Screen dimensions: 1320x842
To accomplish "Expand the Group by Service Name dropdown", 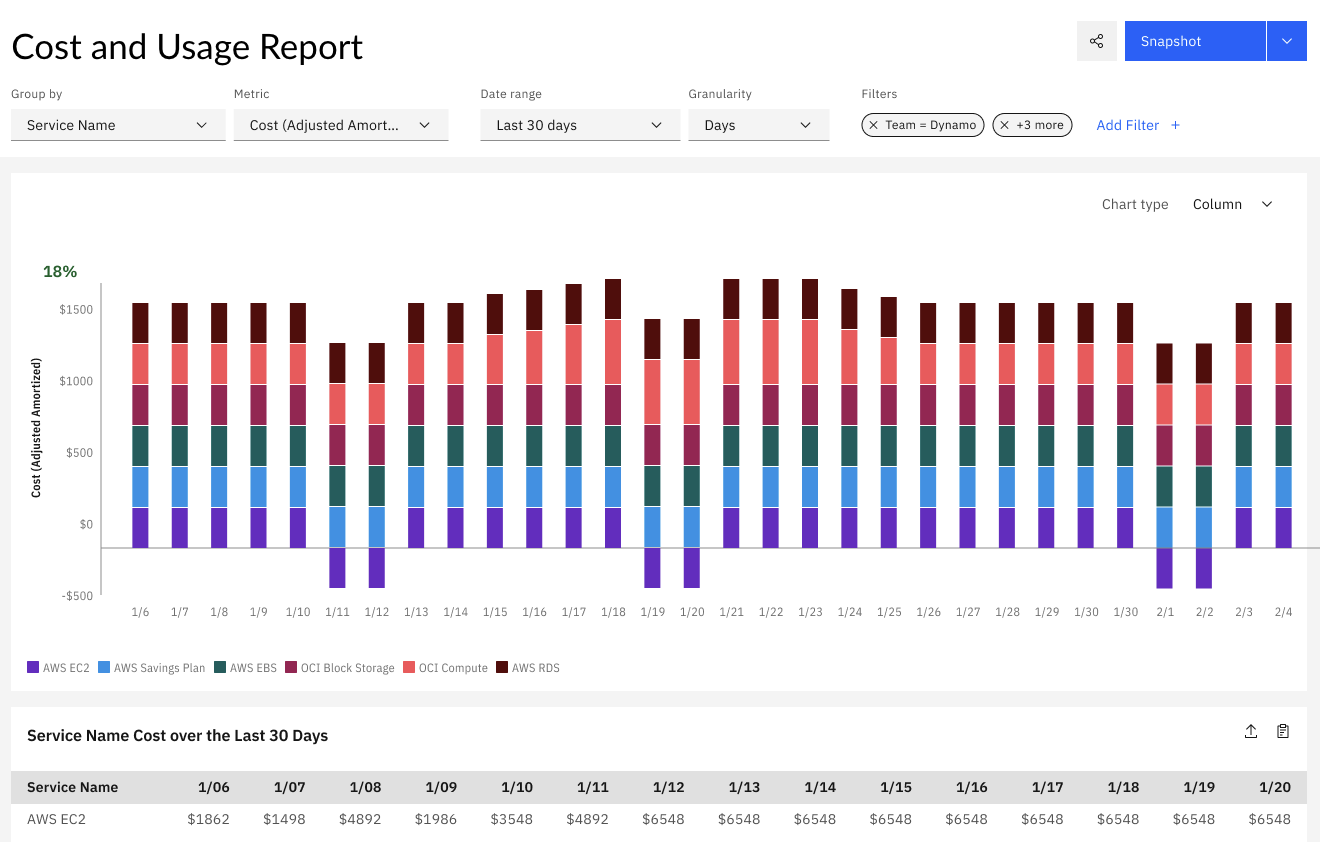I will [x=118, y=125].
